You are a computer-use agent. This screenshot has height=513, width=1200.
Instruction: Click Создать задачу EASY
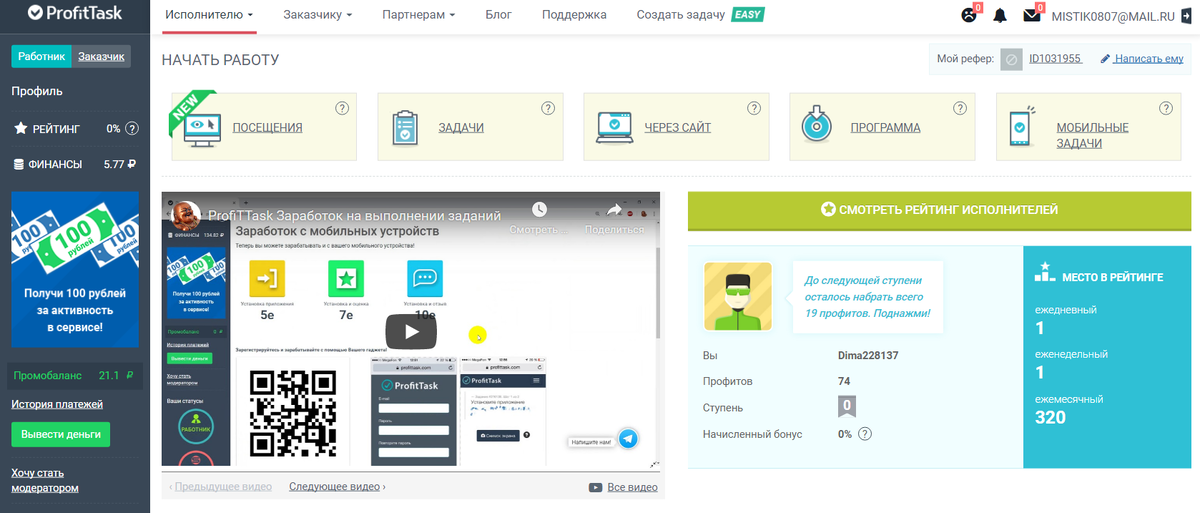[700, 15]
